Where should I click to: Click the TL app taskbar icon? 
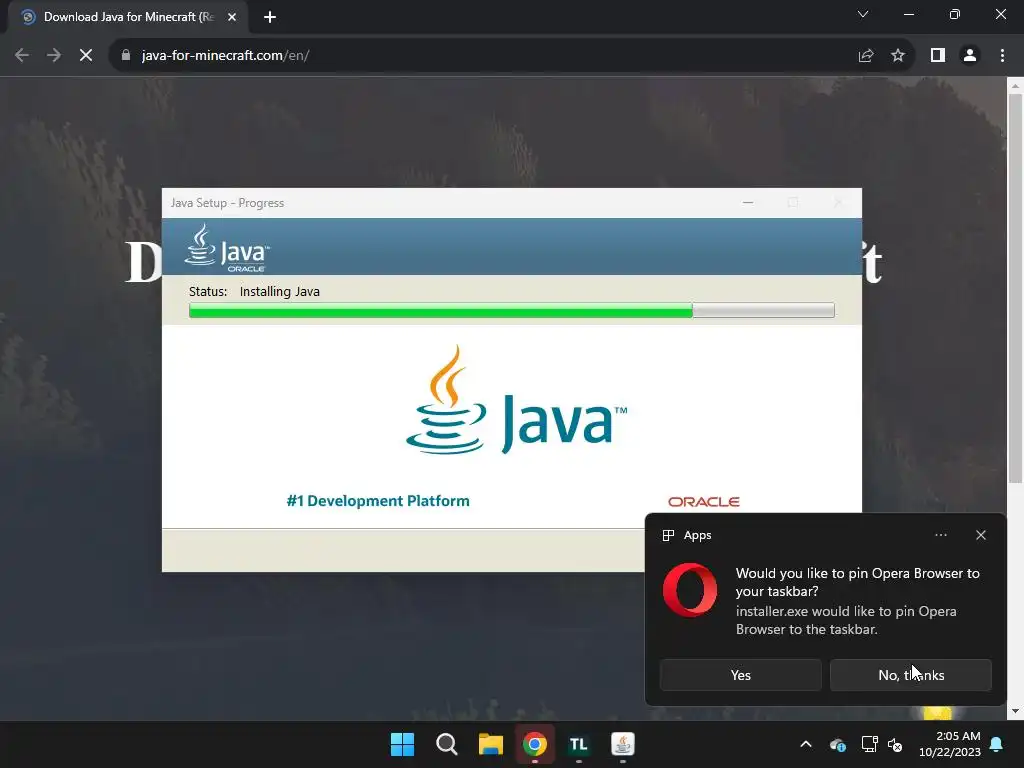[579, 744]
